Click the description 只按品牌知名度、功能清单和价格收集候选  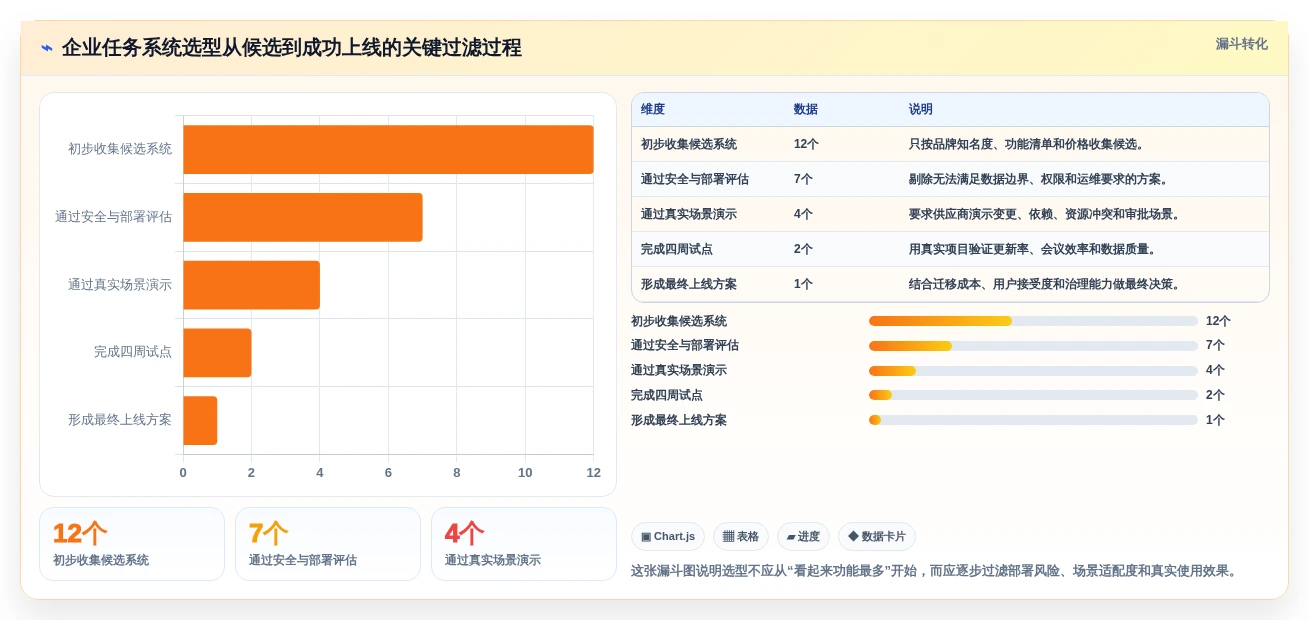1027,144
